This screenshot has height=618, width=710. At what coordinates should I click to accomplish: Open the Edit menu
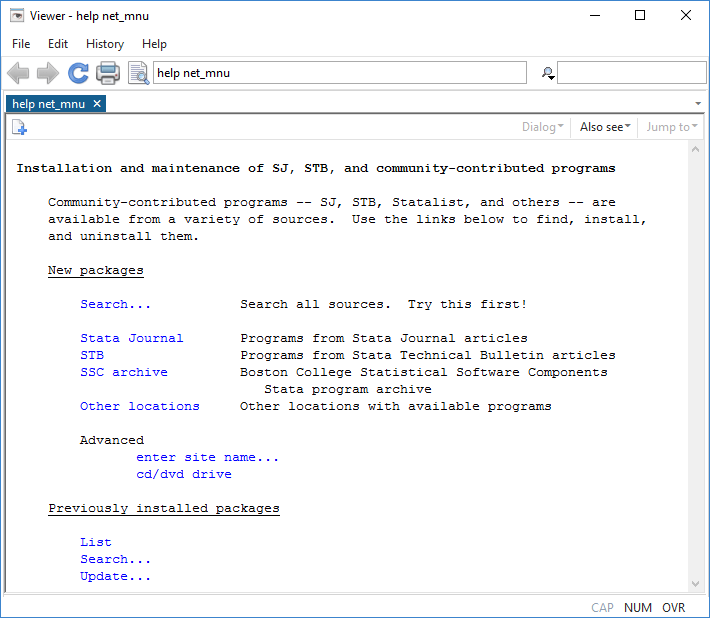[58, 44]
